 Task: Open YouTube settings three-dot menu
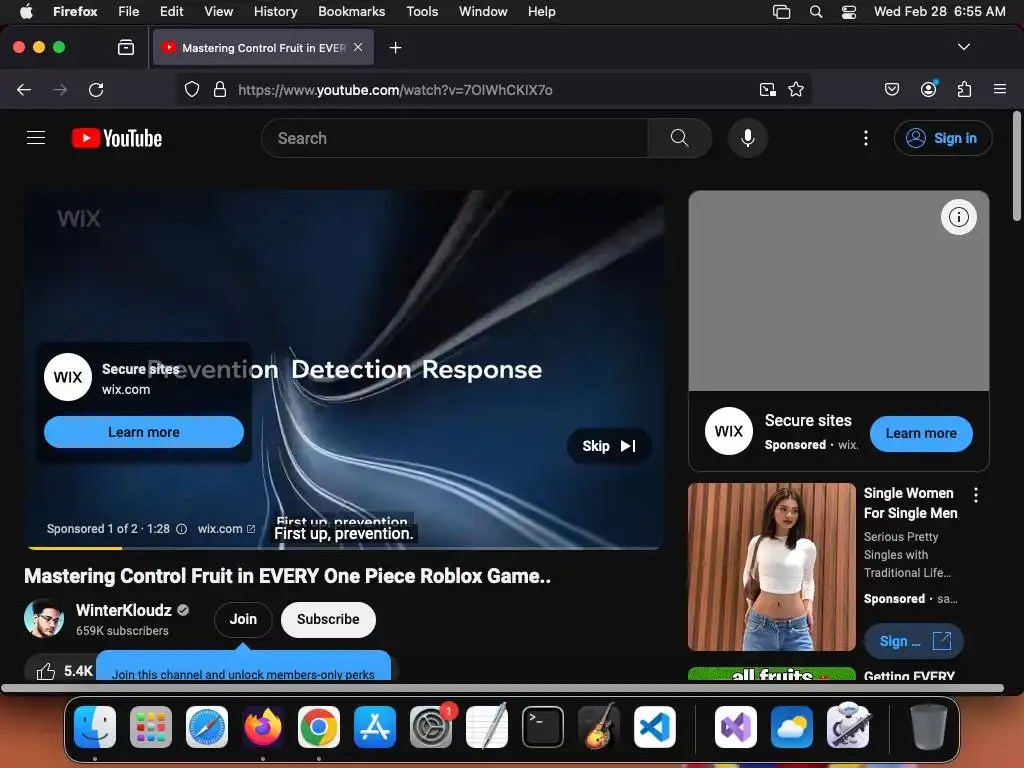coord(866,138)
